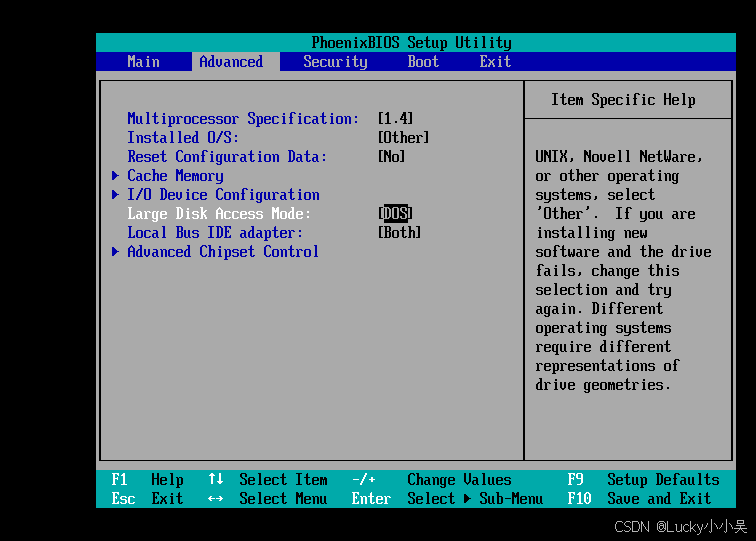The height and width of the screenshot is (541, 756).
Task: Click the F1 Help key hint
Action: 148,479
